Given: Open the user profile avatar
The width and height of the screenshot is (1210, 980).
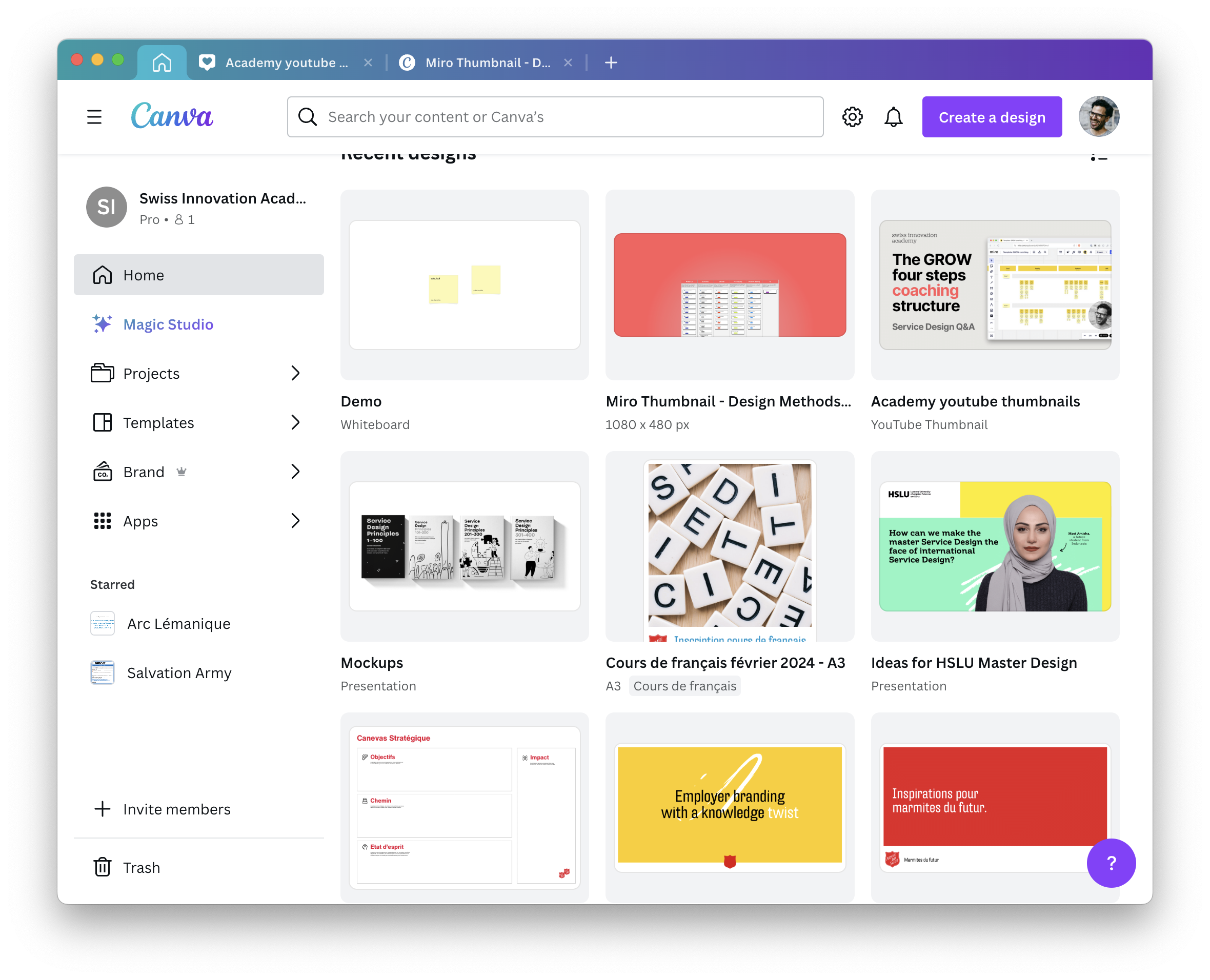Looking at the screenshot, I should click(1098, 116).
